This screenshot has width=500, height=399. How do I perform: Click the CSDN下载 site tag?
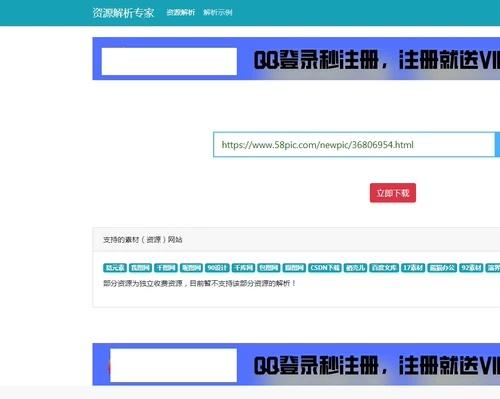point(325,268)
